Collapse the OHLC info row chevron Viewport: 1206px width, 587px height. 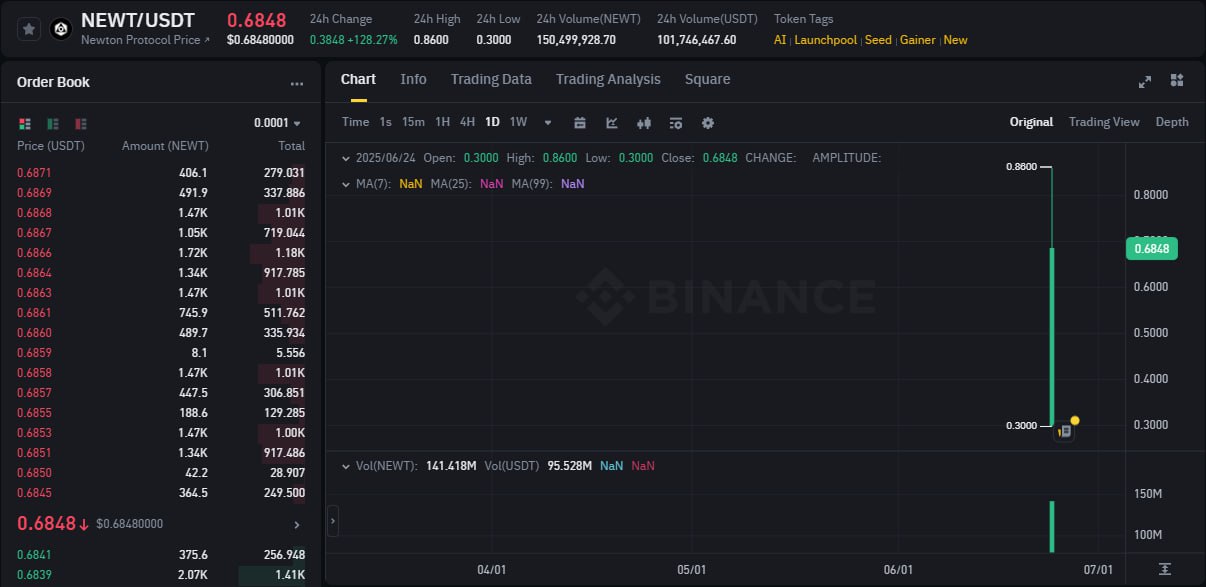pyautogui.click(x=346, y=158)
